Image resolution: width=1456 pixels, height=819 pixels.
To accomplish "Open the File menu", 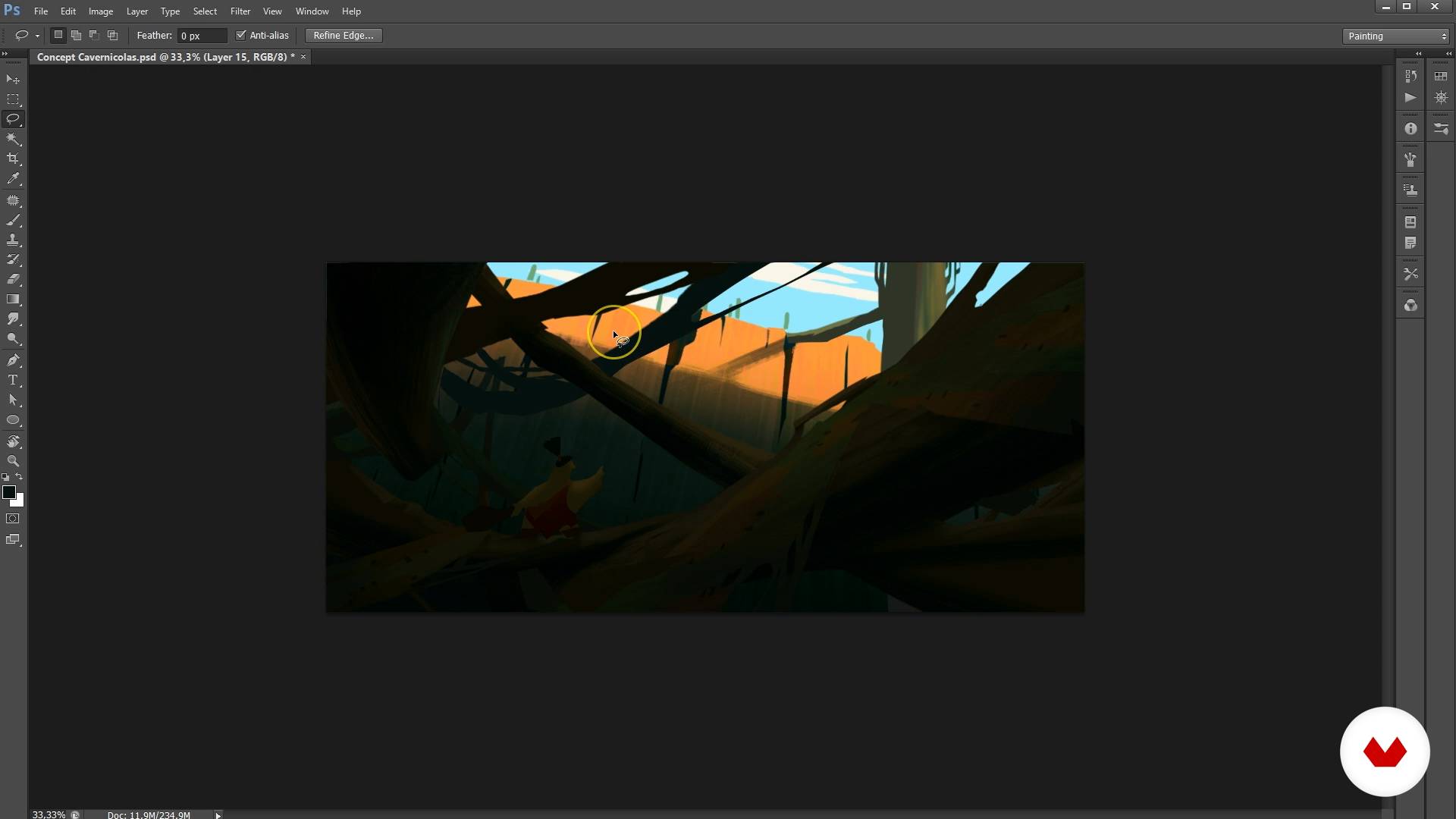I will coord(41,11).
